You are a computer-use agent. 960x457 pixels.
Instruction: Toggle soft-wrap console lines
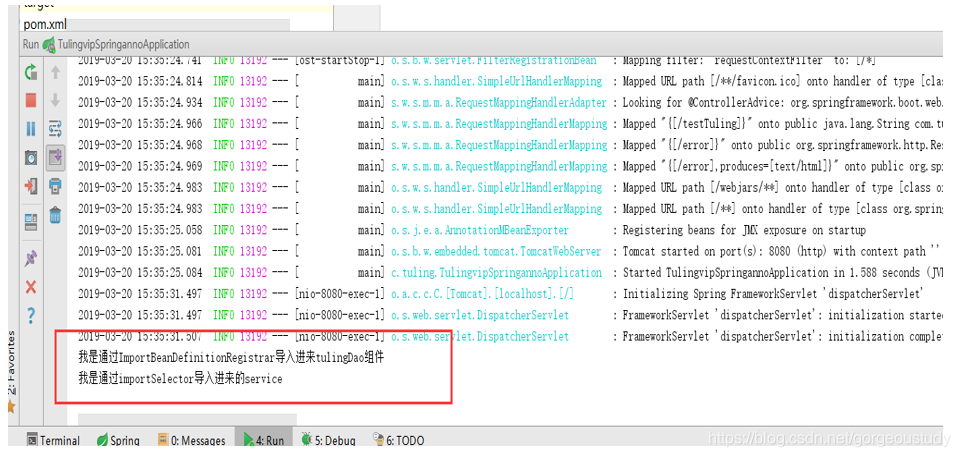(x=55, y=129)
